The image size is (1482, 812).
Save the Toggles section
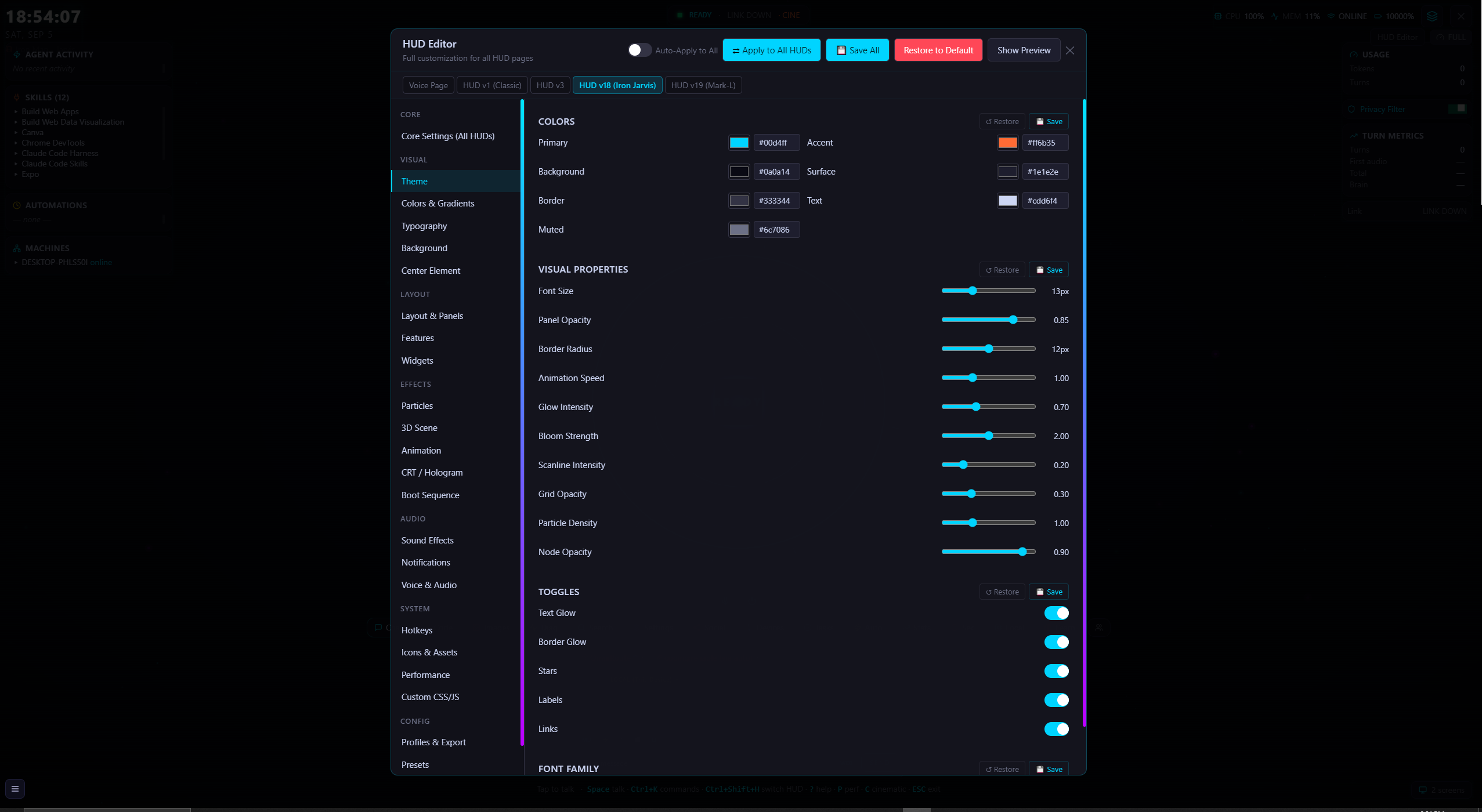[1049, 592]
